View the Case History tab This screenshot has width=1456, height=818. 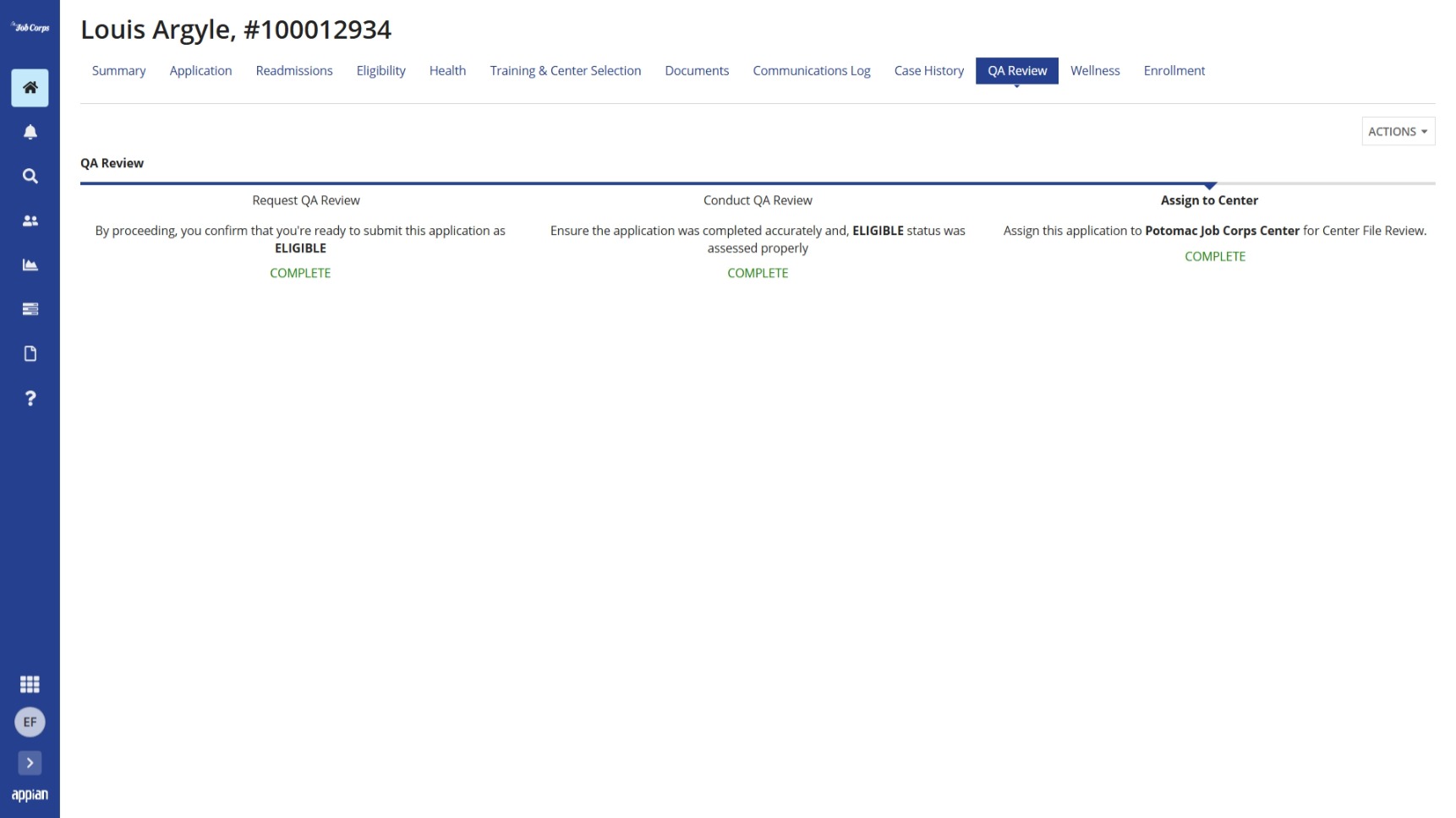[x=928, y=71]
